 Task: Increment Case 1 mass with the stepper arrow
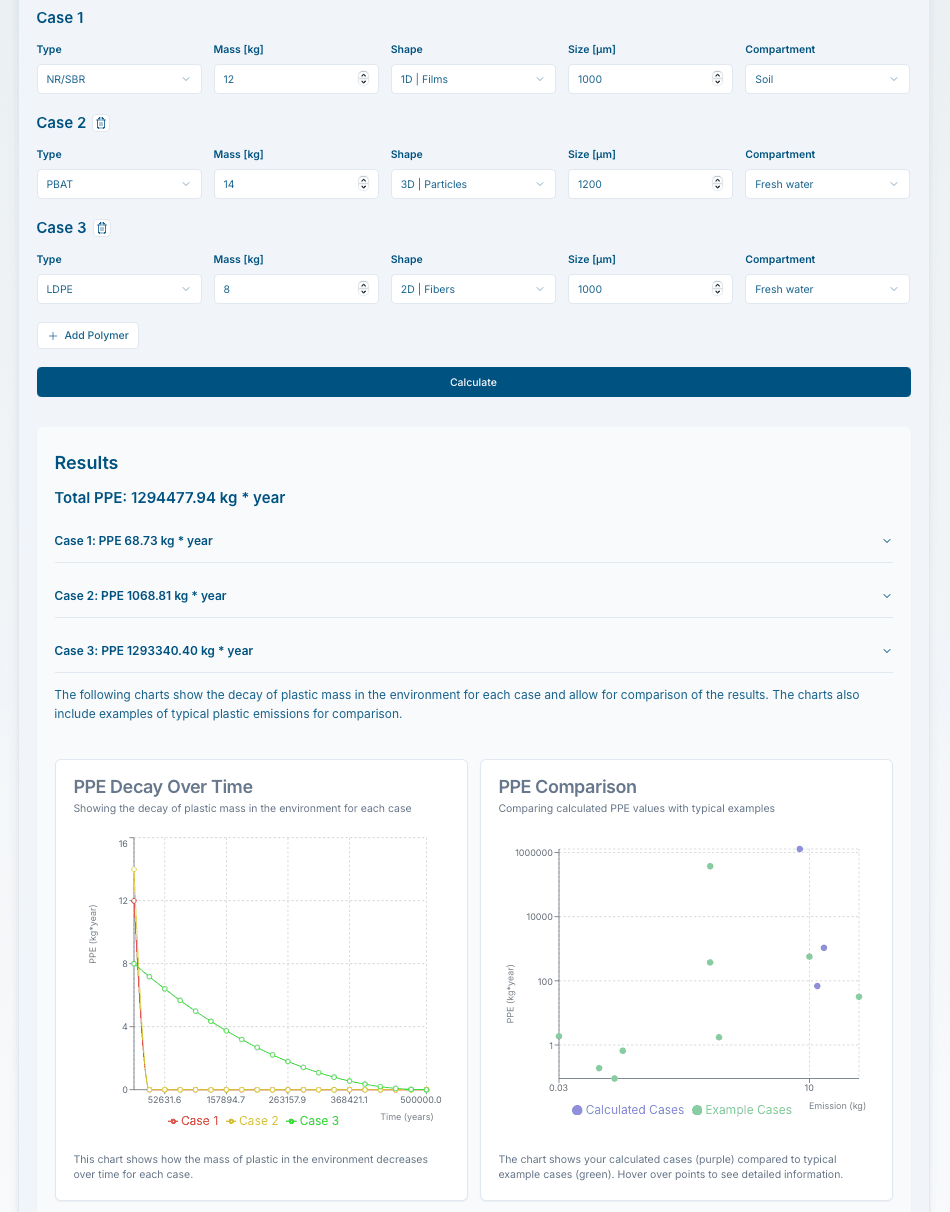[363, 75]
